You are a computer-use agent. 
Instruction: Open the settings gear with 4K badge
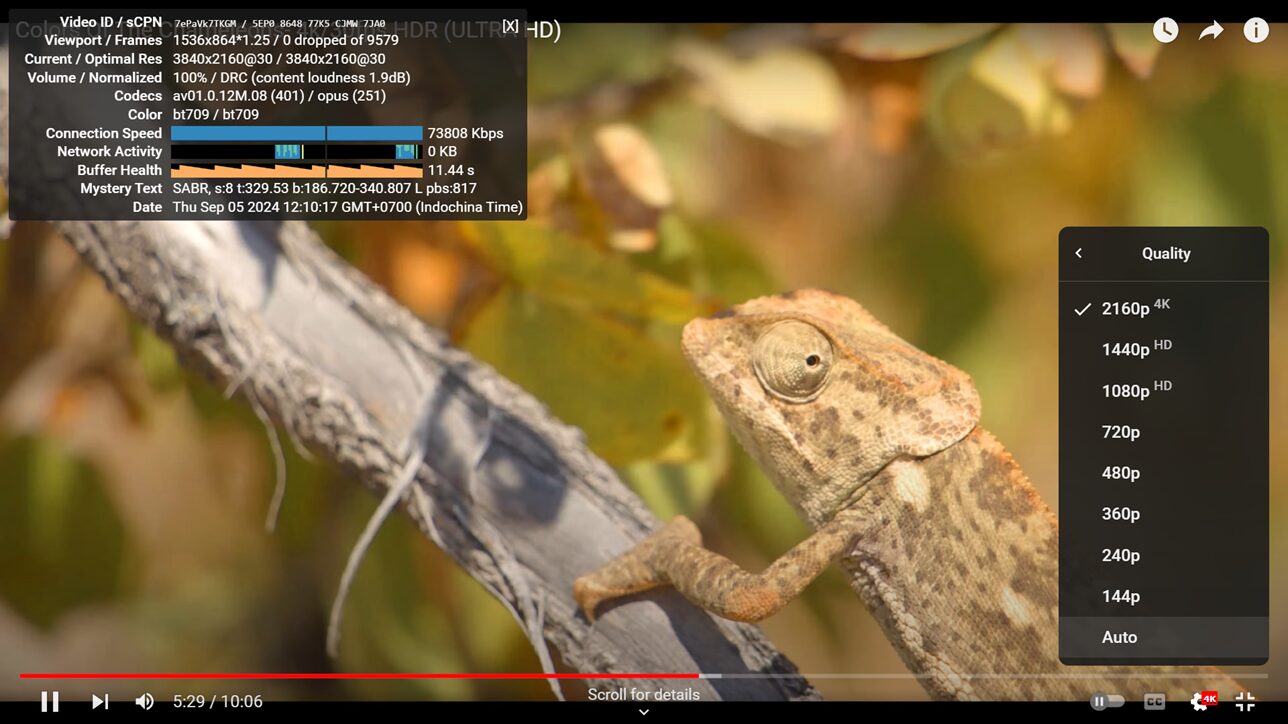pos(1202,701)
